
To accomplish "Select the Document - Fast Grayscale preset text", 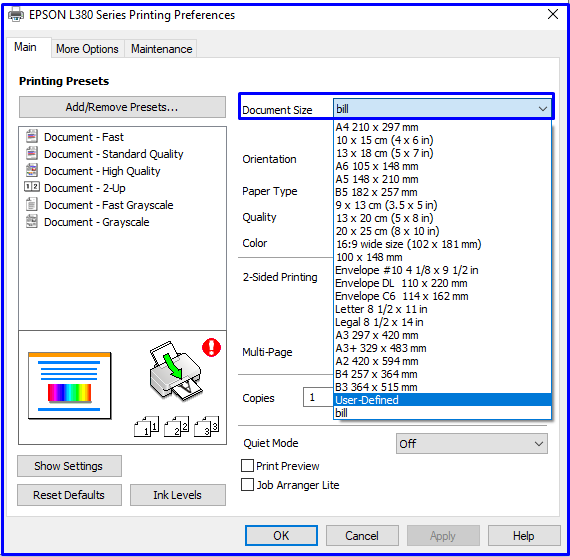I will pos(109,205).
